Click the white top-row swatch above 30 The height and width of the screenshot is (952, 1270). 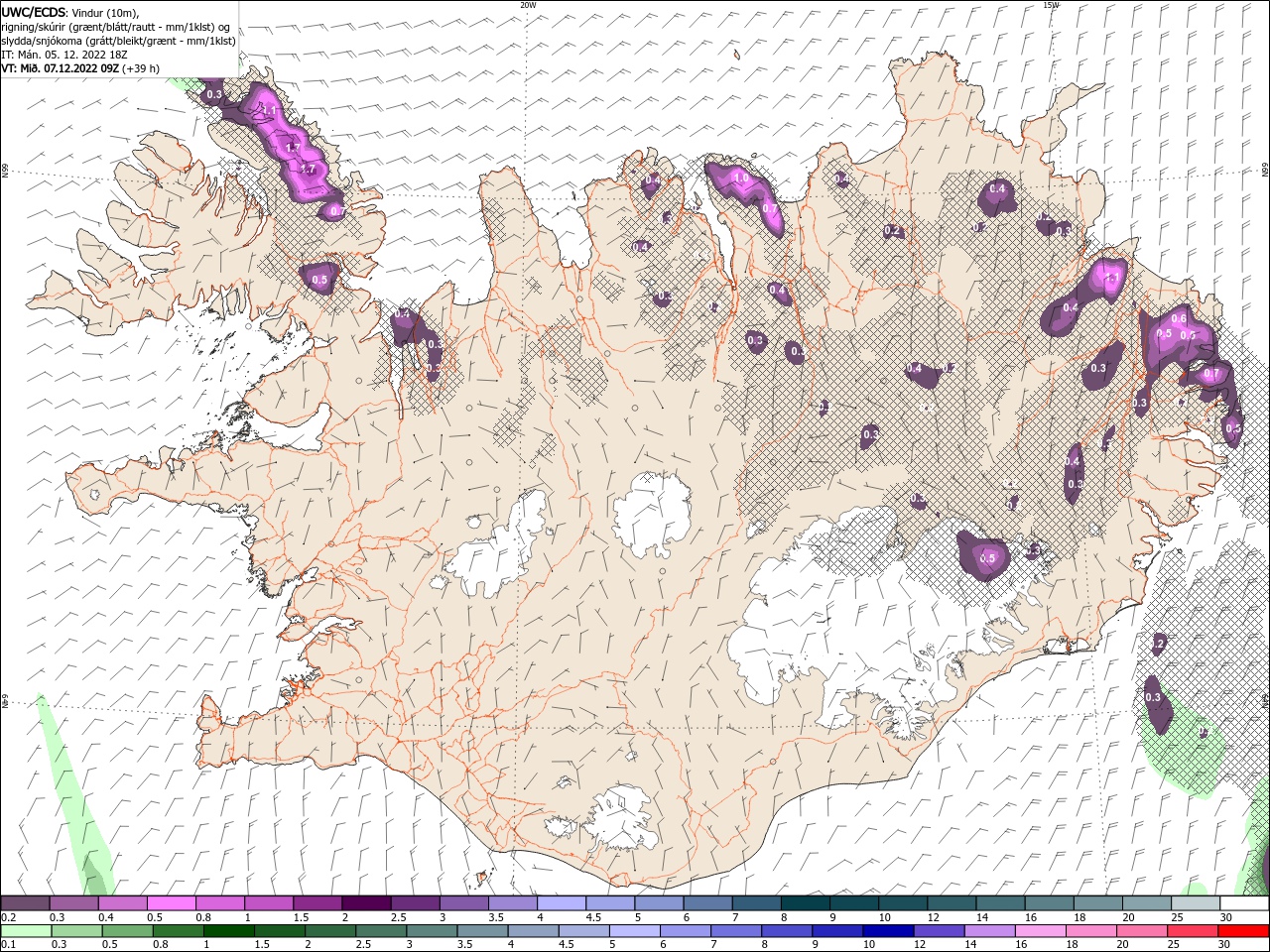[1243, 903]
